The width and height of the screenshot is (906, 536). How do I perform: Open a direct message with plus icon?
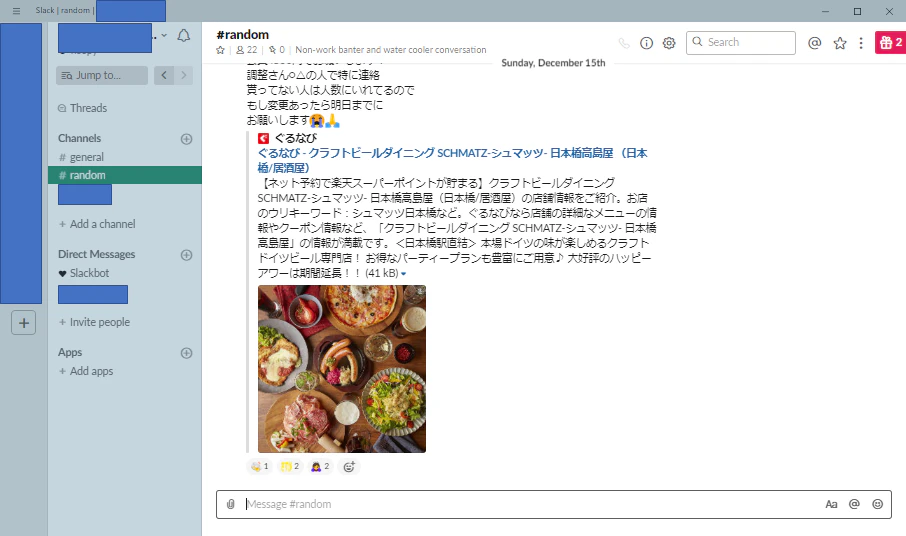(x=186, y=255)
